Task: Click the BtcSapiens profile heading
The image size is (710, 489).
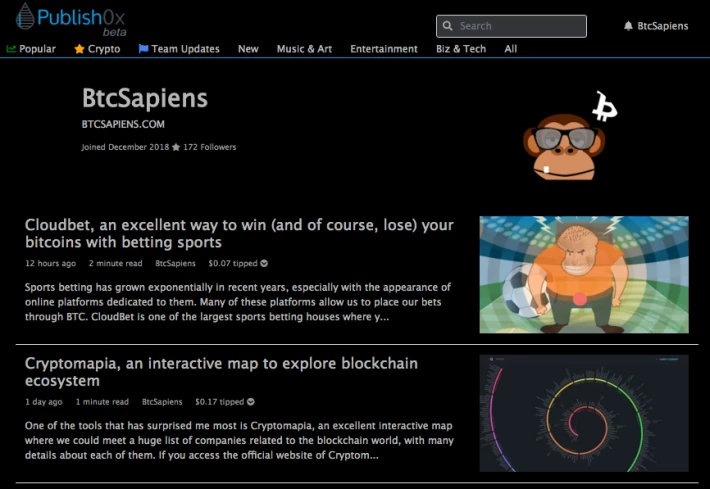Action: pos(144,98)
